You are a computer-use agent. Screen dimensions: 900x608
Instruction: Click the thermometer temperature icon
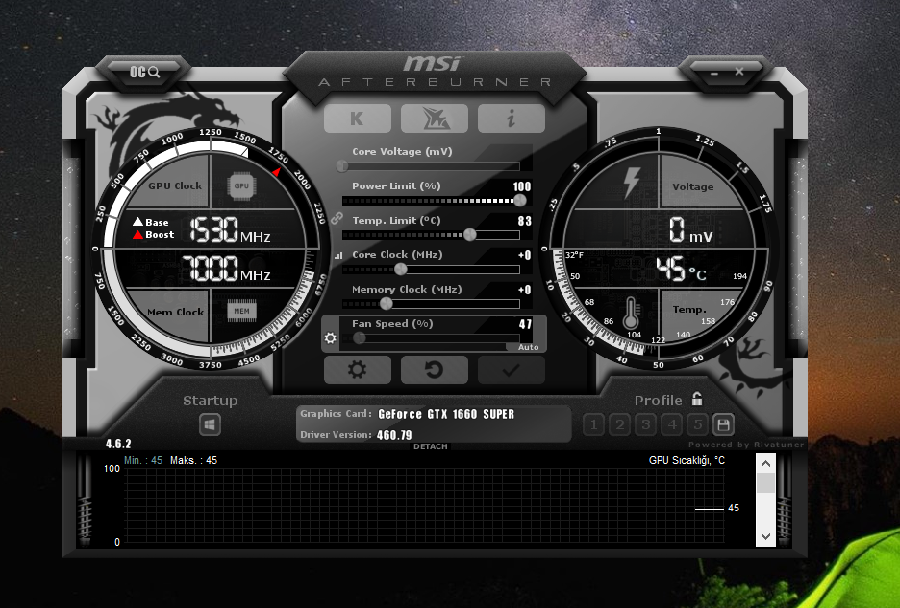coord(631,312)
